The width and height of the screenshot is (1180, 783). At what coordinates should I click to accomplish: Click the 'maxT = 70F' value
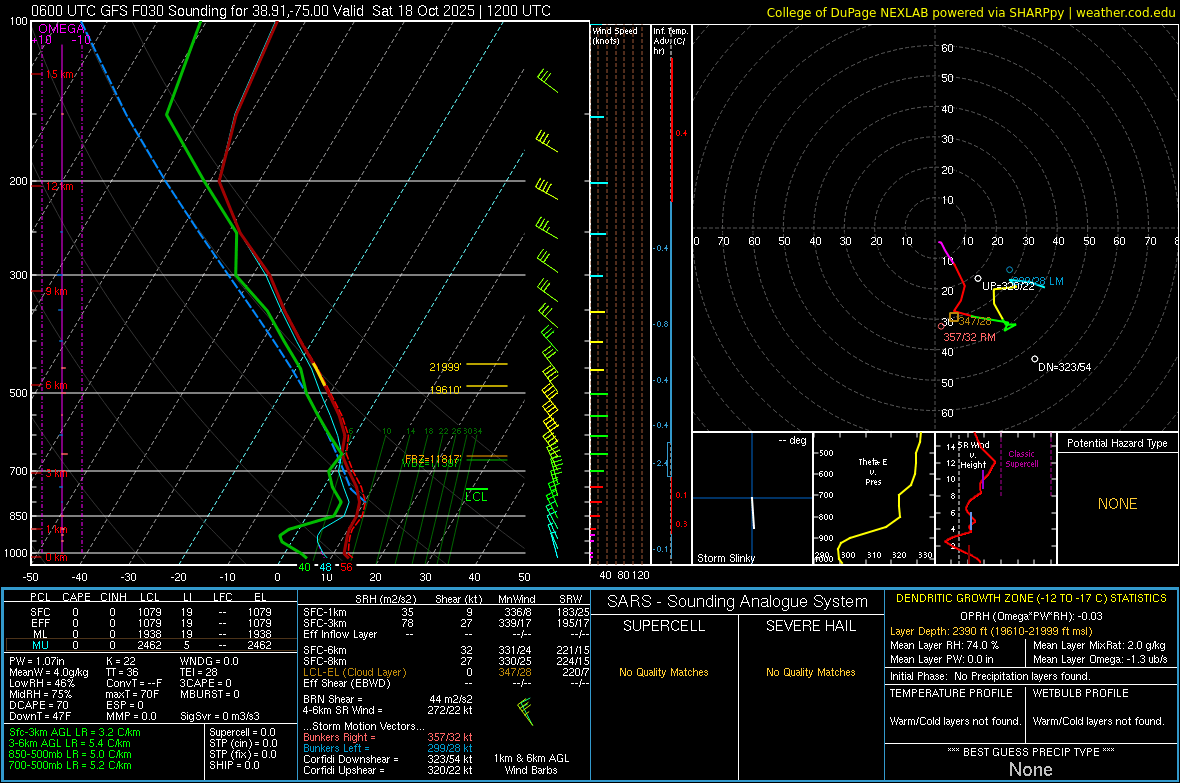(132, 694)
